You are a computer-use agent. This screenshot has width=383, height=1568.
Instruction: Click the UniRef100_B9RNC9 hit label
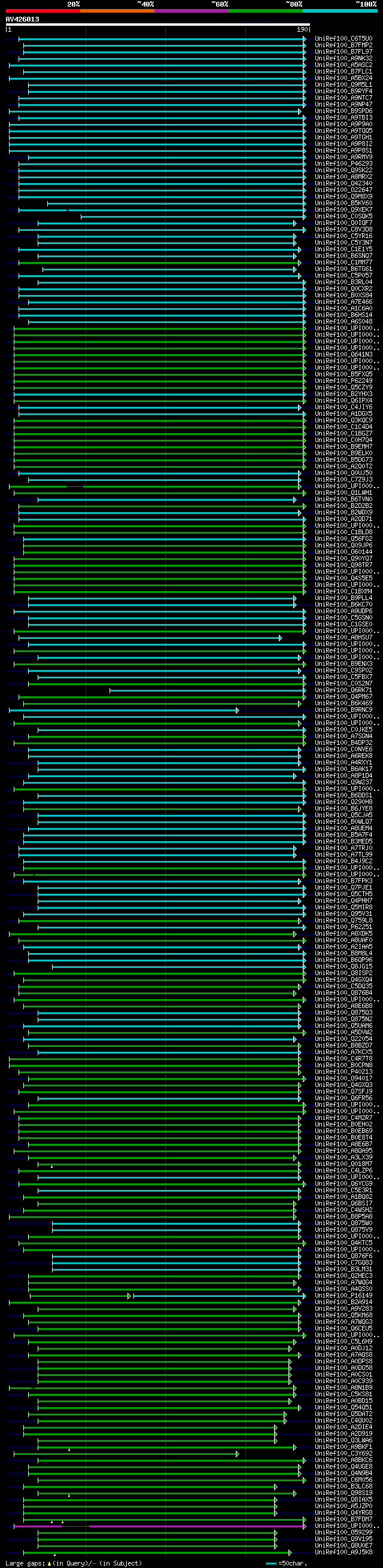pos(344,710)
